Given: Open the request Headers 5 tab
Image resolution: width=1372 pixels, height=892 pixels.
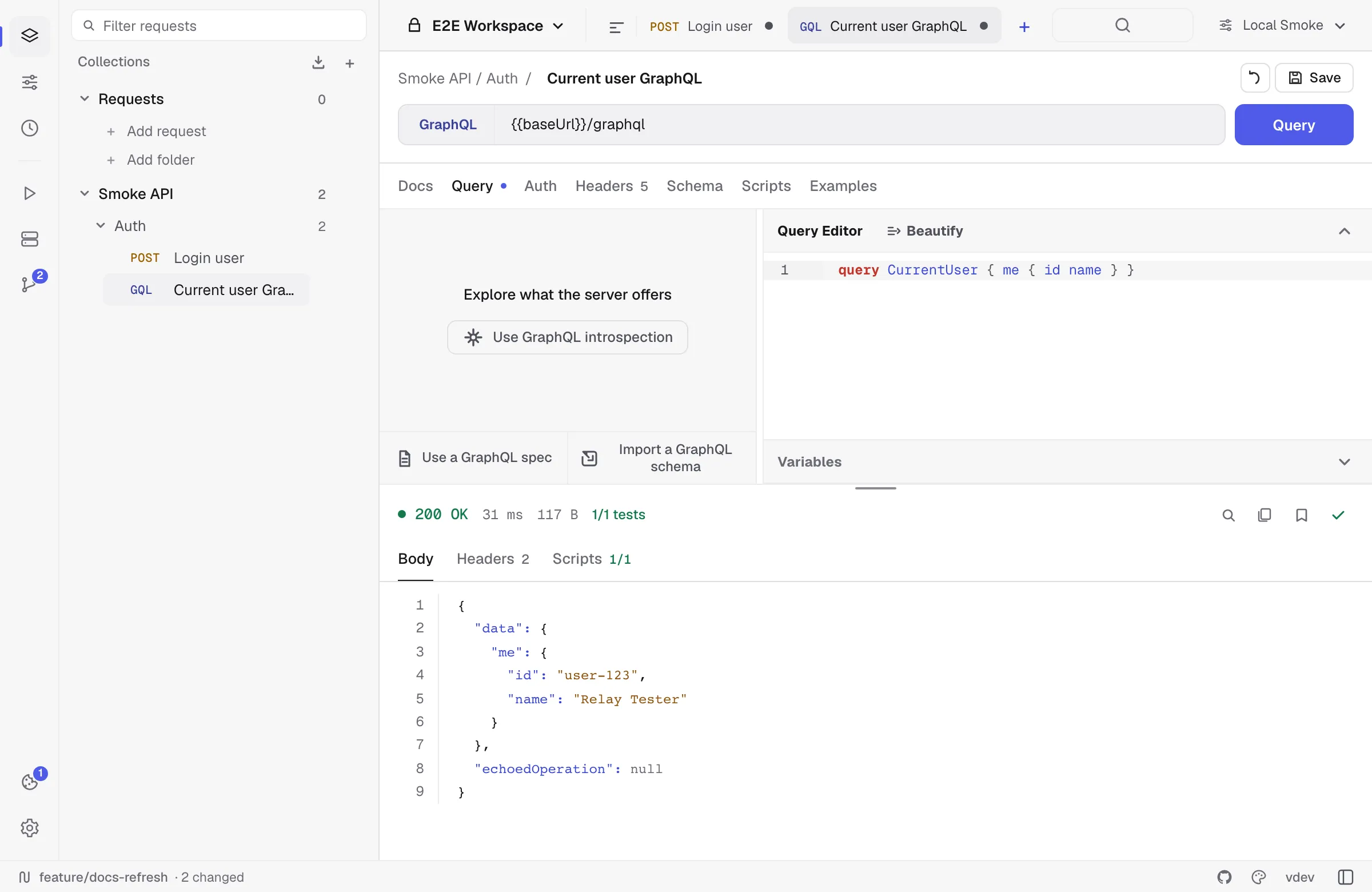Looking at the screenshot, I should [x=611, y=186].
